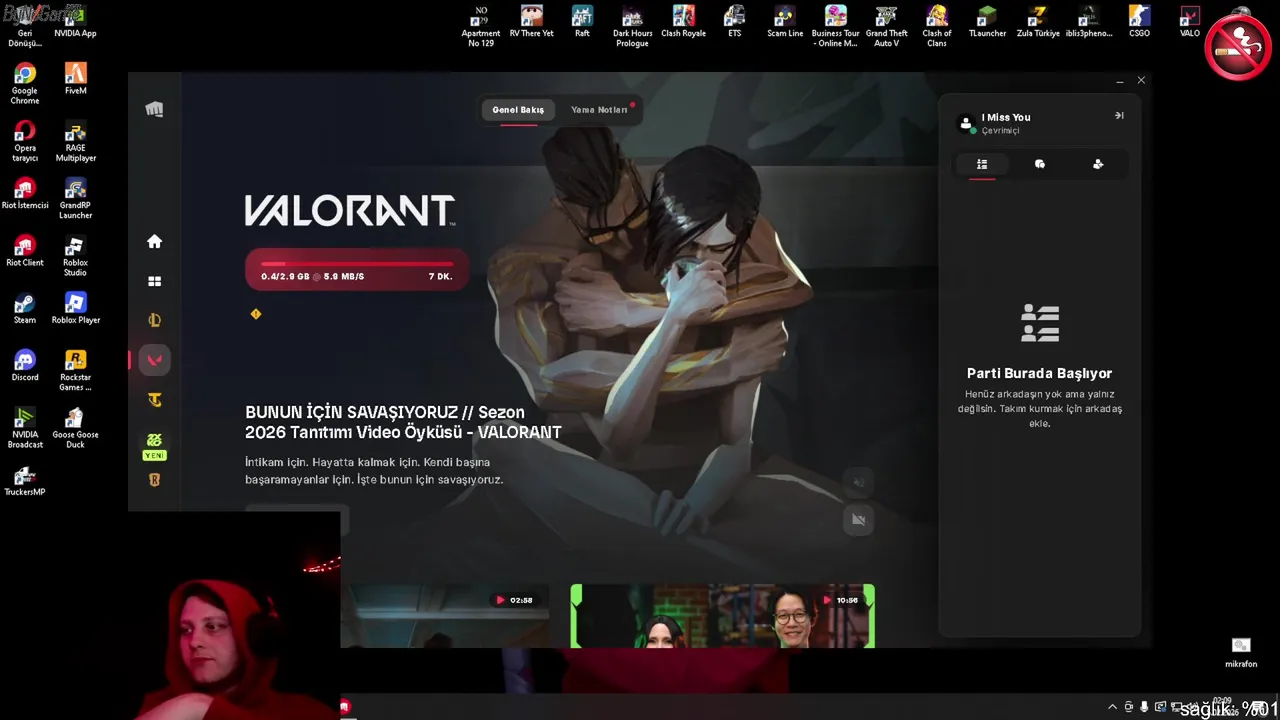This screenshot has width=1280, height=720.
Task: Open the all games grid icon
Action: point(154,281)
